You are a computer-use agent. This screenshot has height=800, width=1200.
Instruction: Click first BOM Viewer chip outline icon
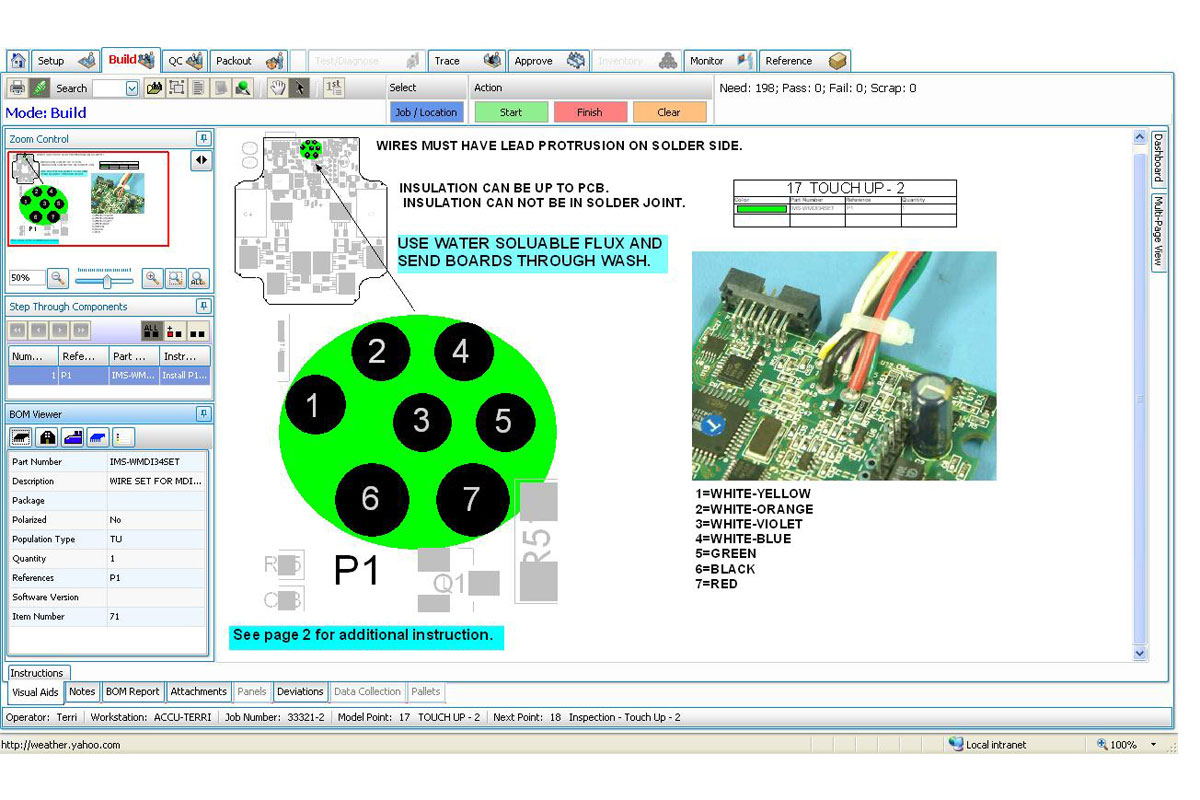(x=21, y=437)
